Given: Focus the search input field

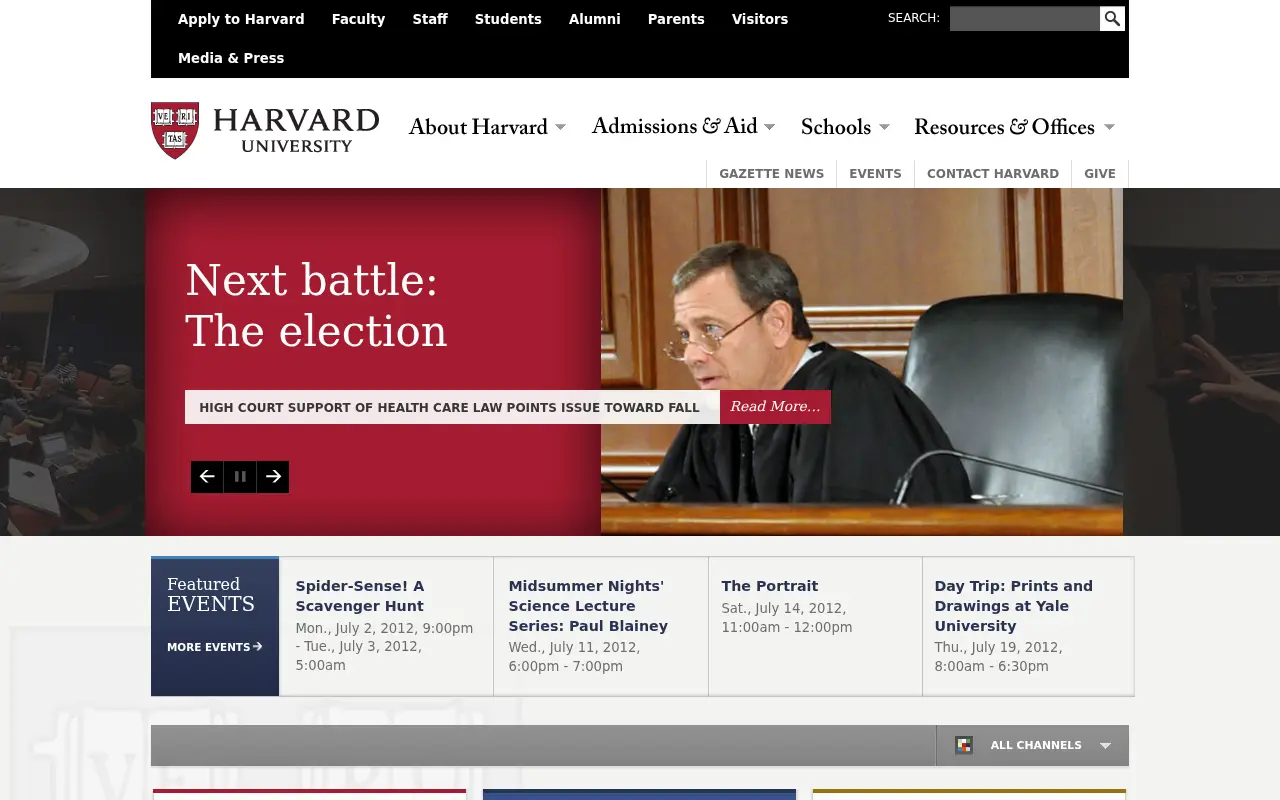Looking at the screenshot, I should point(1025,19).
